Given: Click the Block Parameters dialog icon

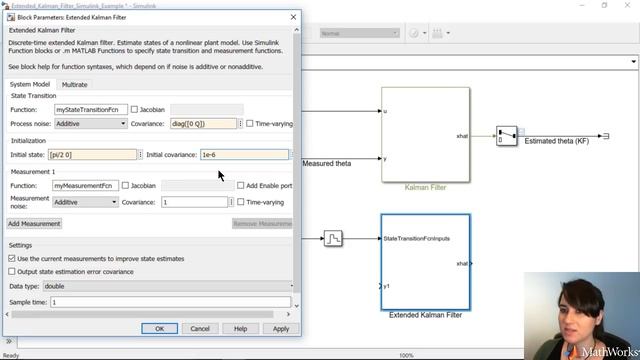Looking at the screenshot, I should (11, 17).
